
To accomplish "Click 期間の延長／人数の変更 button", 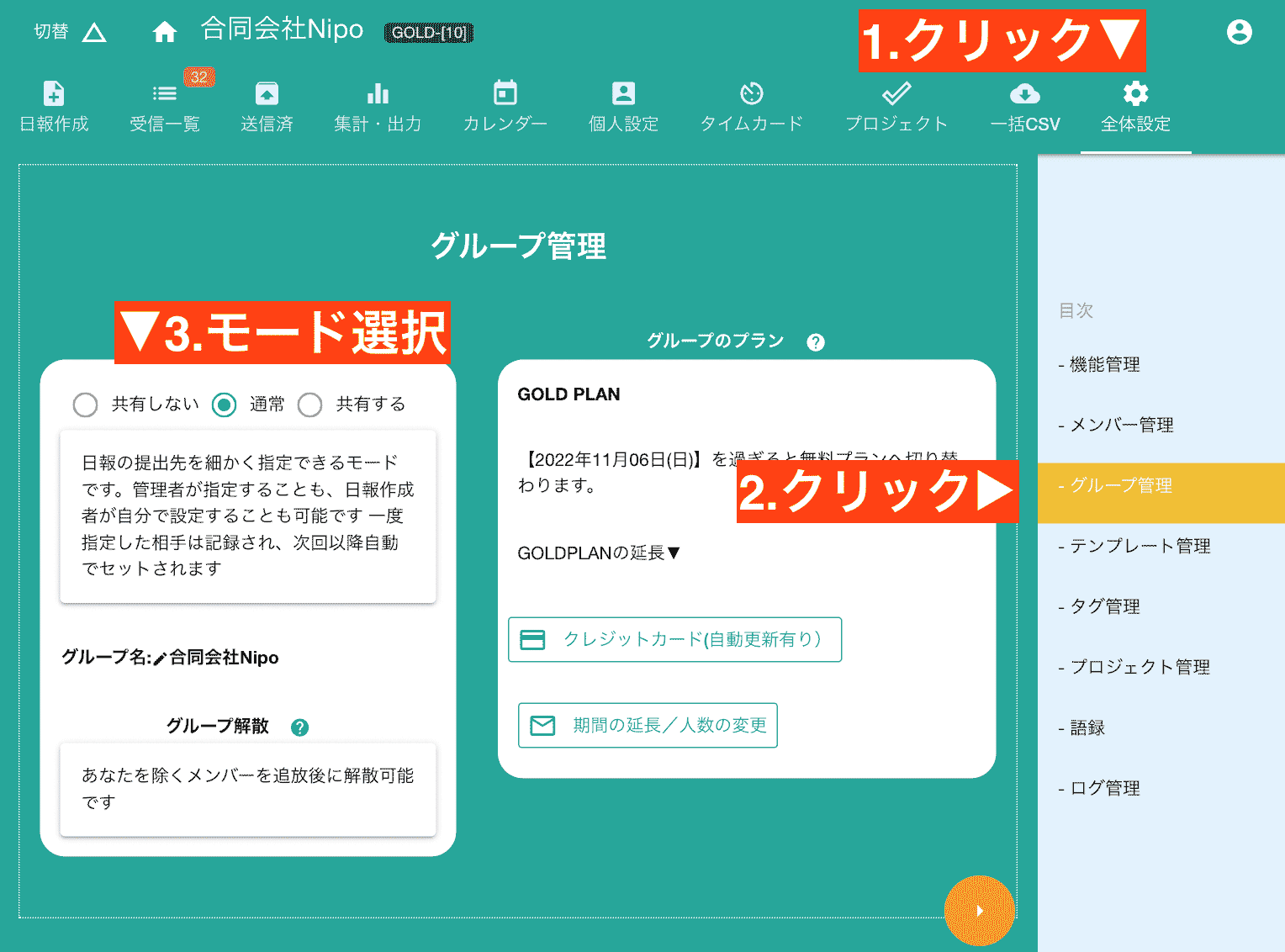I will coord(648,725).
